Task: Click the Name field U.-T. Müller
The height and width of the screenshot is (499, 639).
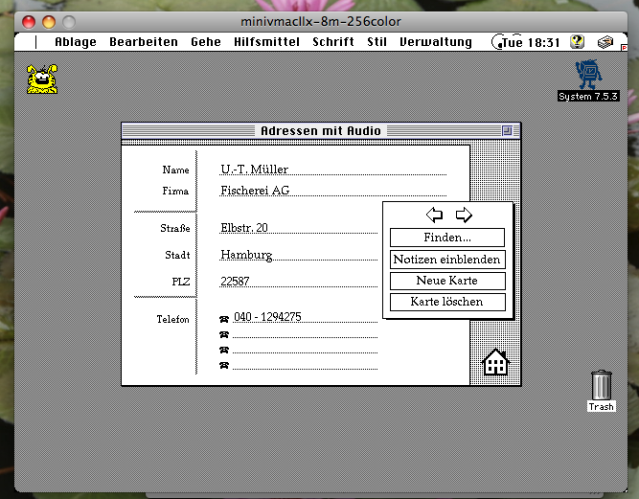Action: click(333, 169)
